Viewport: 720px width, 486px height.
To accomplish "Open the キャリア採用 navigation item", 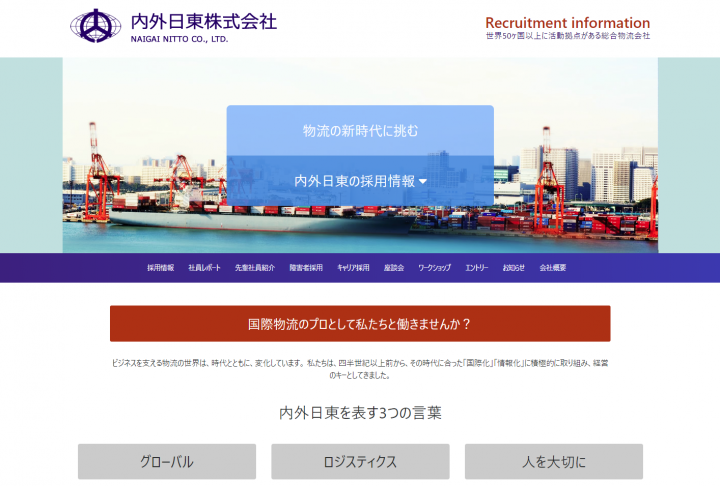I will pos(353,268).
